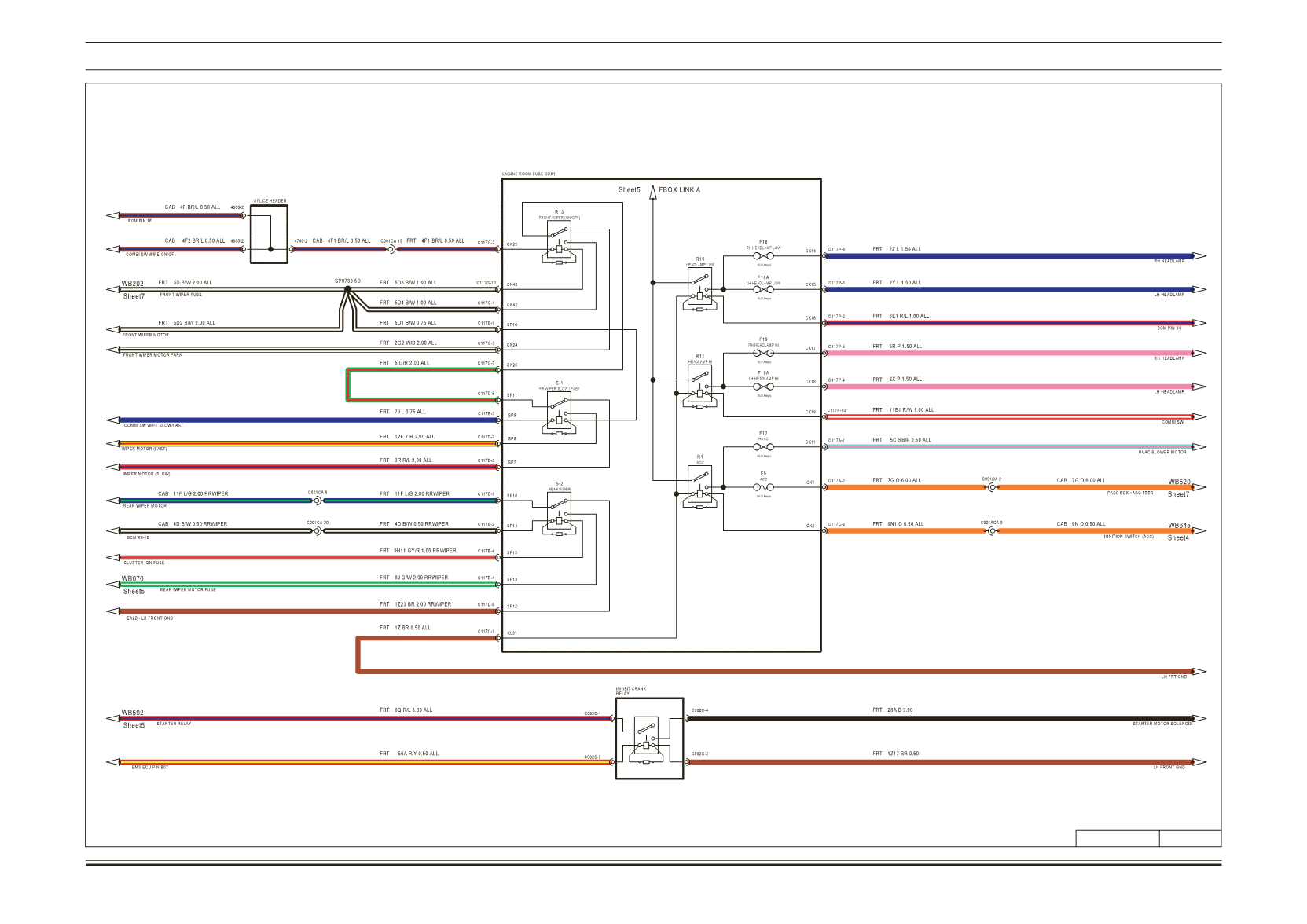Click wire label '7J L 0.75 ALL'

pos(410,412)
